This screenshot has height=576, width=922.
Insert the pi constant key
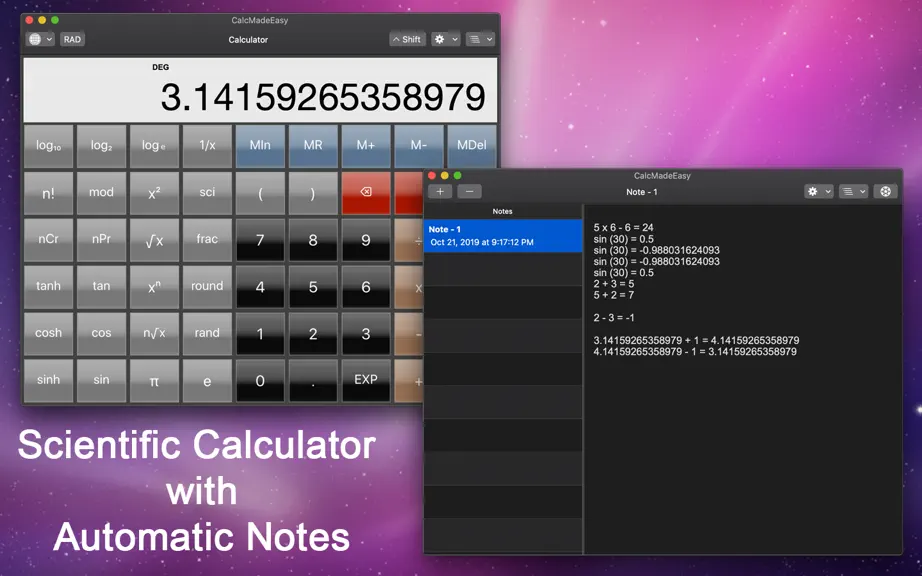pyautogui.click(x=154, y=381)
